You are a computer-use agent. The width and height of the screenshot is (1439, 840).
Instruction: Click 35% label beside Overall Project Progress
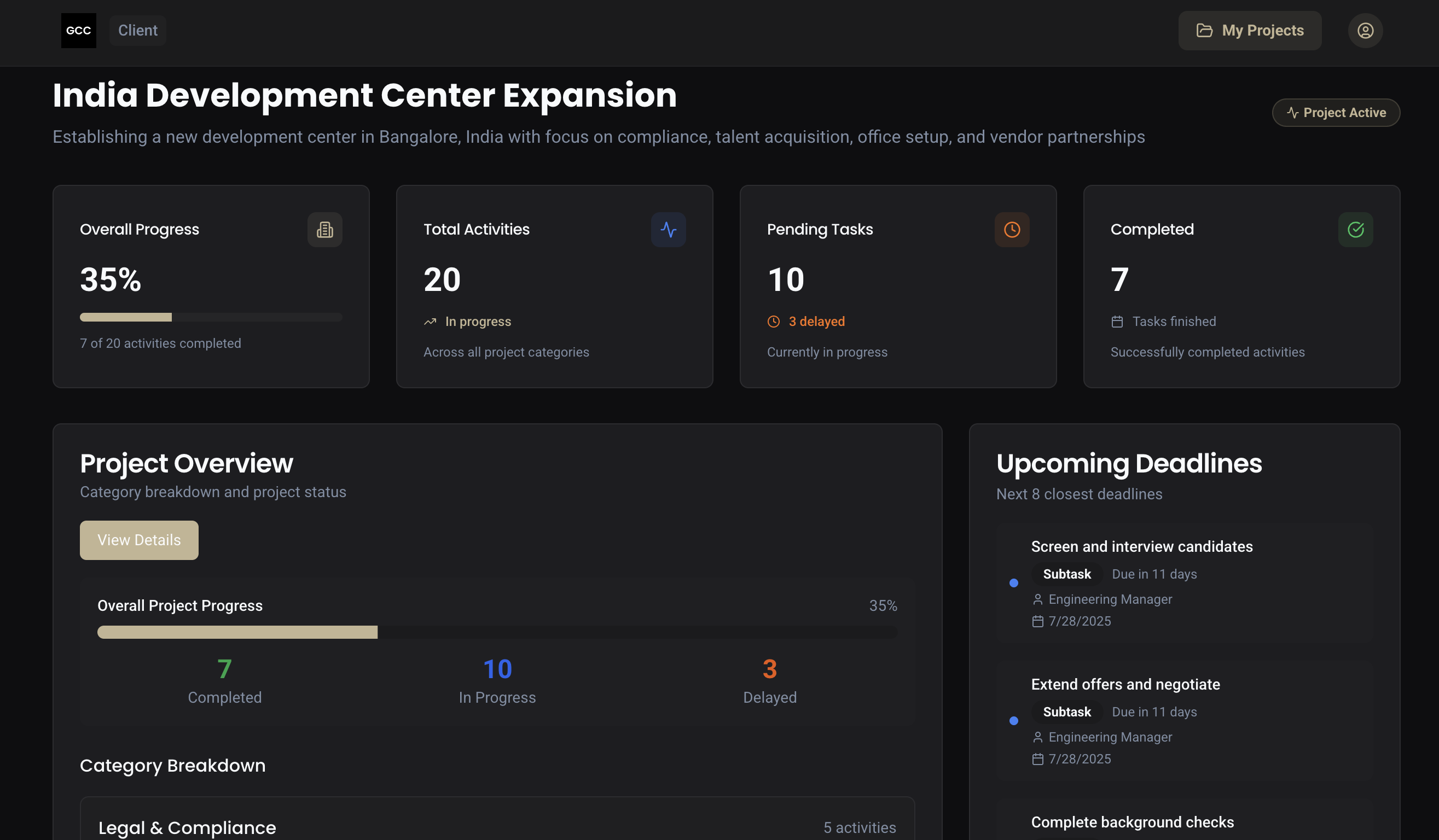[x=883, y=605]
